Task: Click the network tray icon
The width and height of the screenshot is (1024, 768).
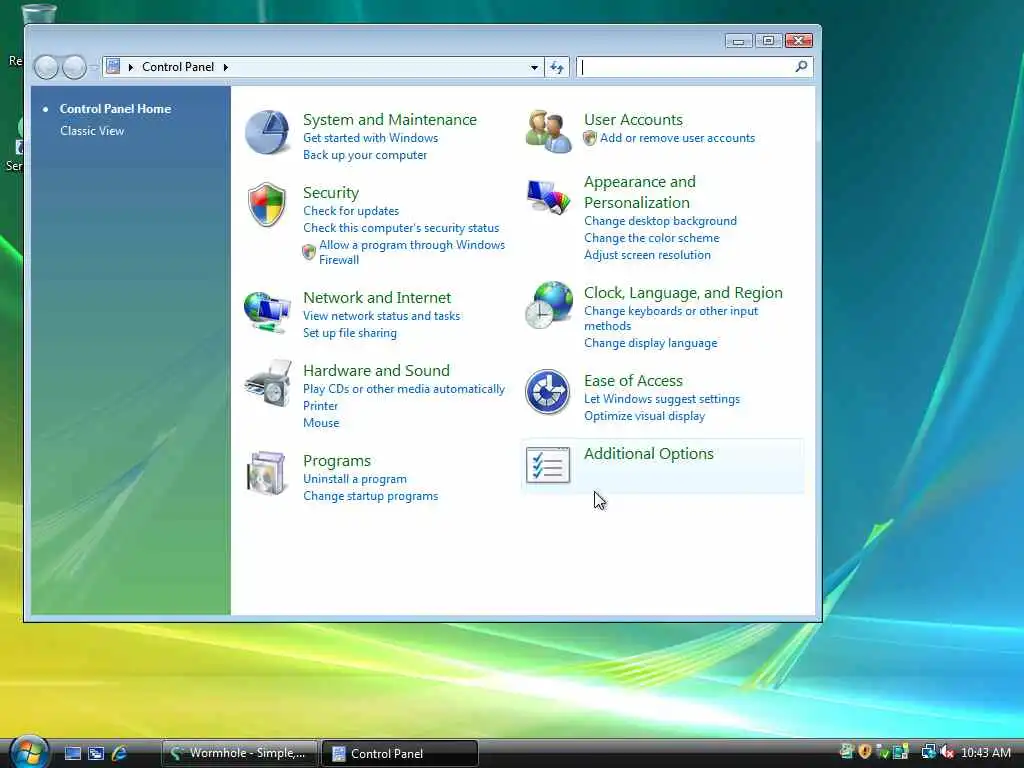Action: click(x=928, y=752)
